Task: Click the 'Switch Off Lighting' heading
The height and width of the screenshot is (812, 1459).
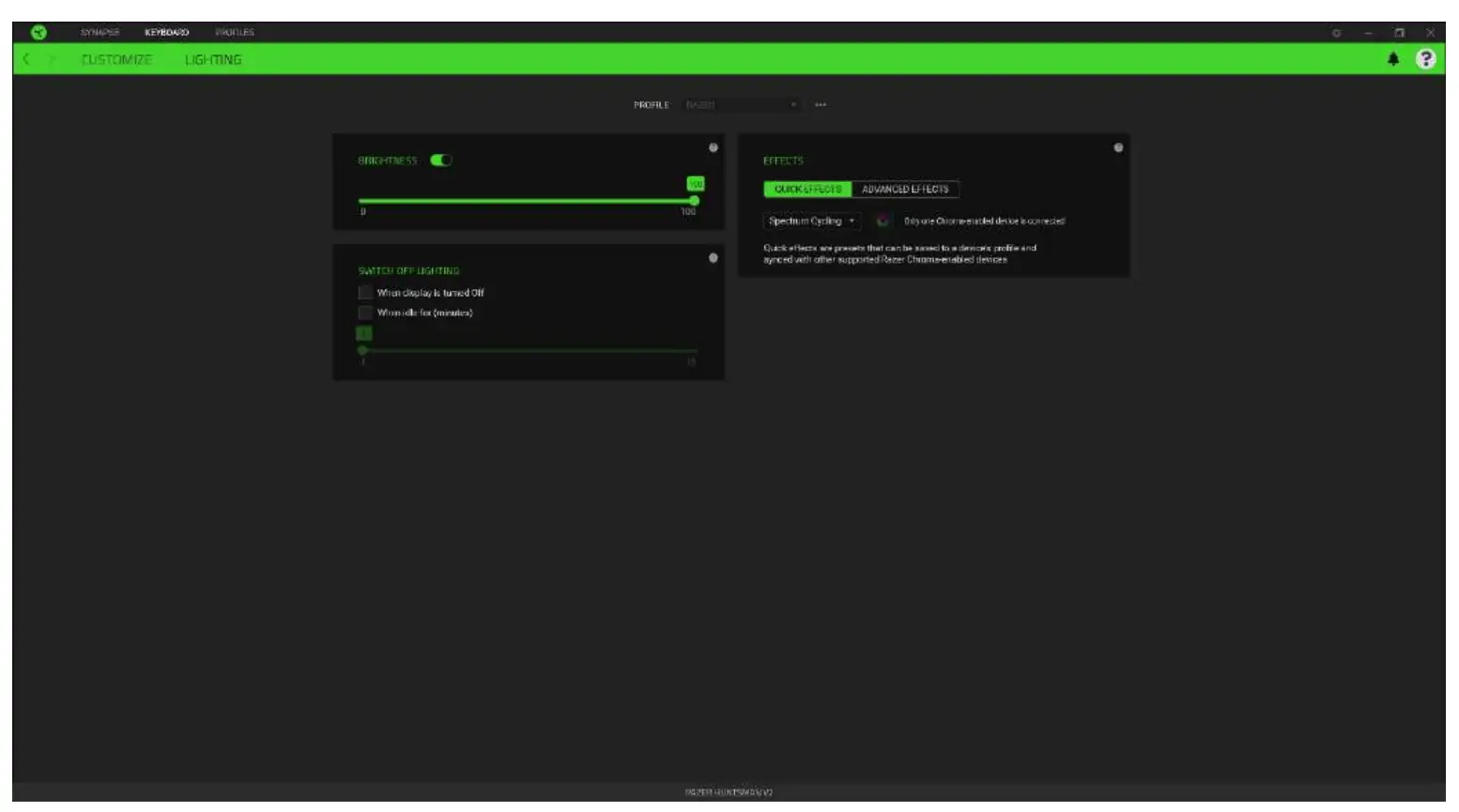Action: point(408,271)
